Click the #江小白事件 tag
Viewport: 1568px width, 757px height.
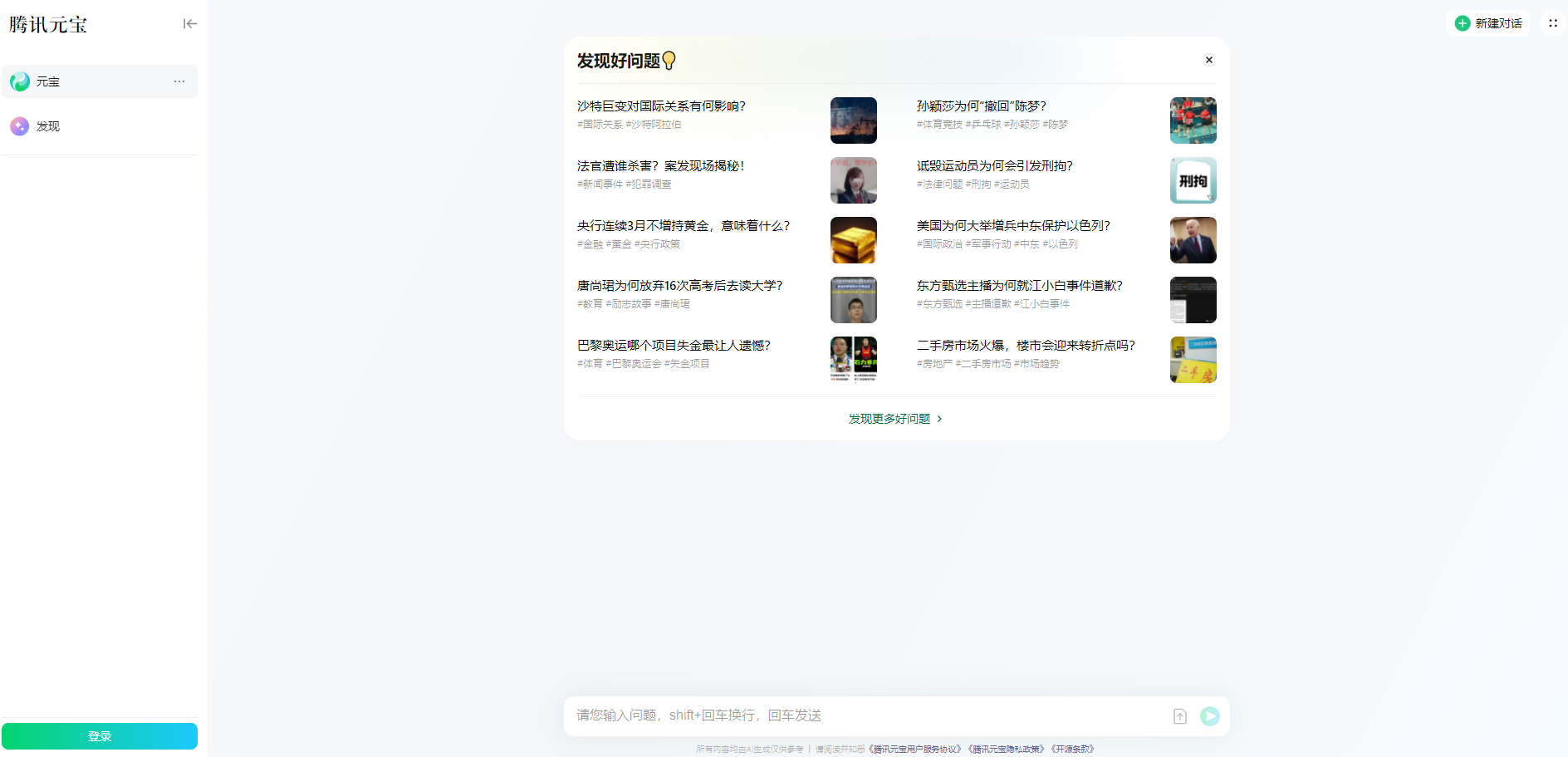[1042, 304]
